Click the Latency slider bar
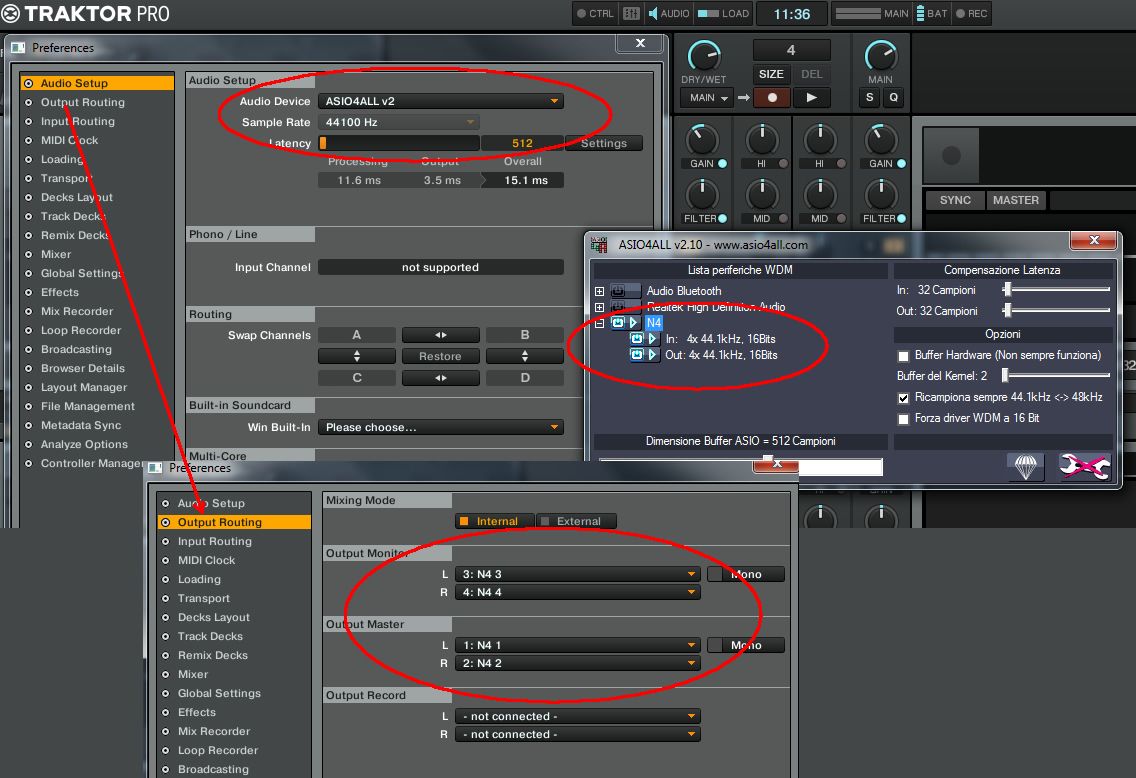Image resolution: width=1136 pixels, height=778 pixels. click(398, 143)
